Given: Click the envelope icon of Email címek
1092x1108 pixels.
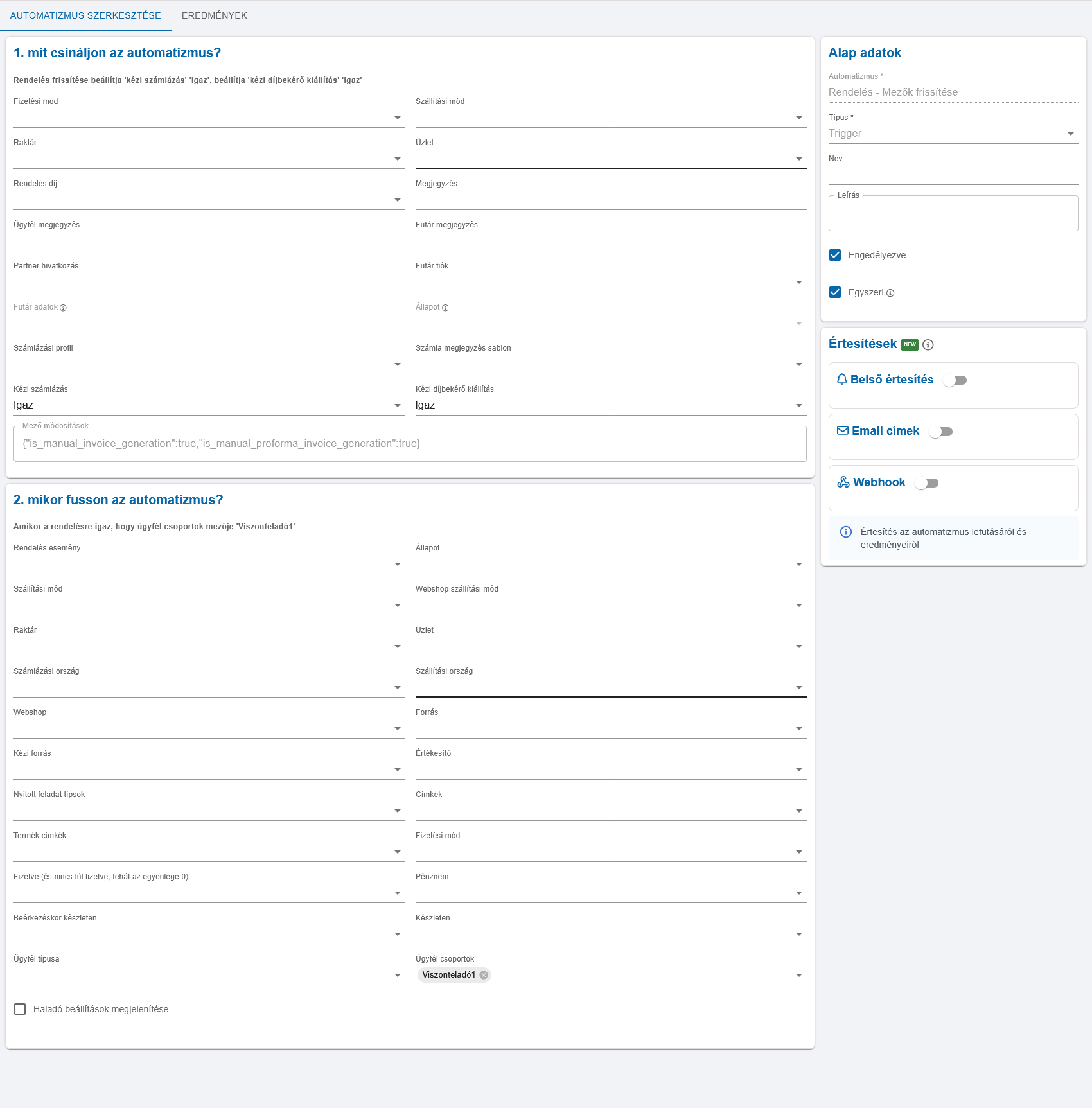Looking at the screenshot, I should coord(843,431).
